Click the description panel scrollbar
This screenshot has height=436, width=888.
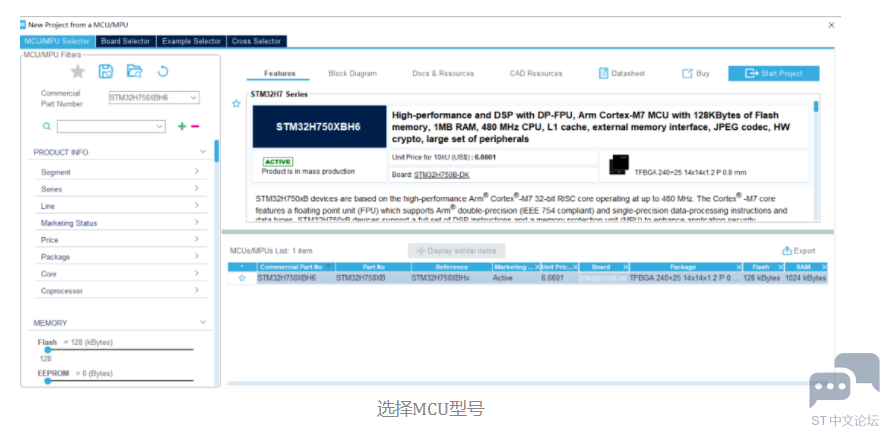(816, 107)
